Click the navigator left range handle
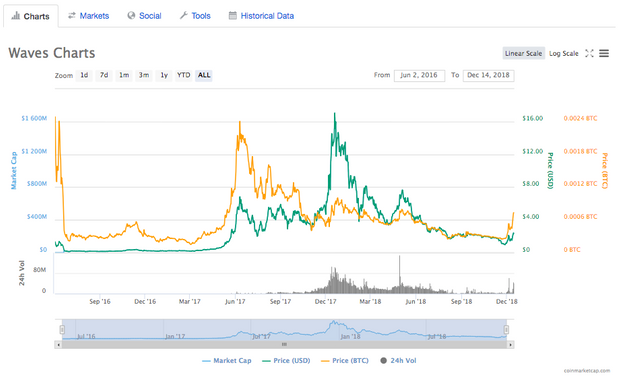The width and height of the screenshot is (640, 387). (x=62, y=329)
